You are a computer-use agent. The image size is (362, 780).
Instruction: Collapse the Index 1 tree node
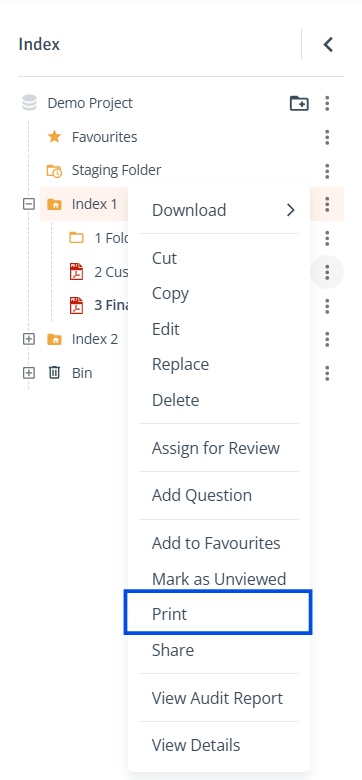pos(29,204)
